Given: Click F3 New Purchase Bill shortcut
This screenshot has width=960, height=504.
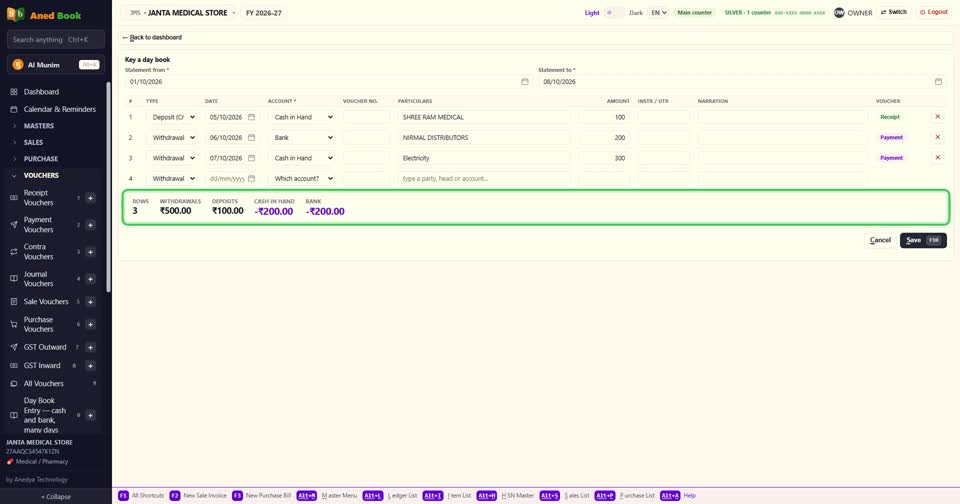Looking at the screenshot, I should point(261,495).
